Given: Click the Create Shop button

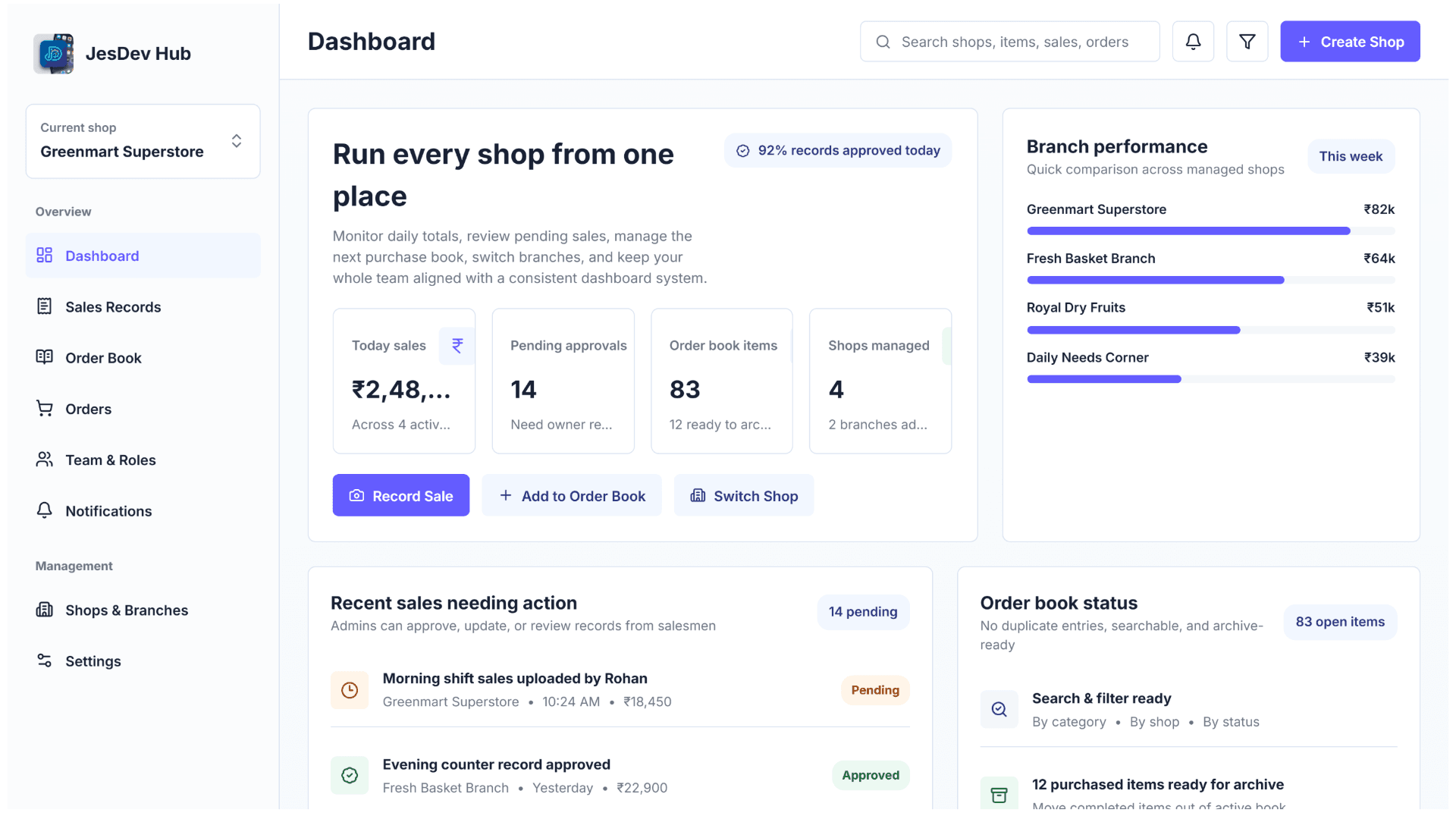Looking at the screenshot, I should pyautogui.click(x=1350, y=41).
